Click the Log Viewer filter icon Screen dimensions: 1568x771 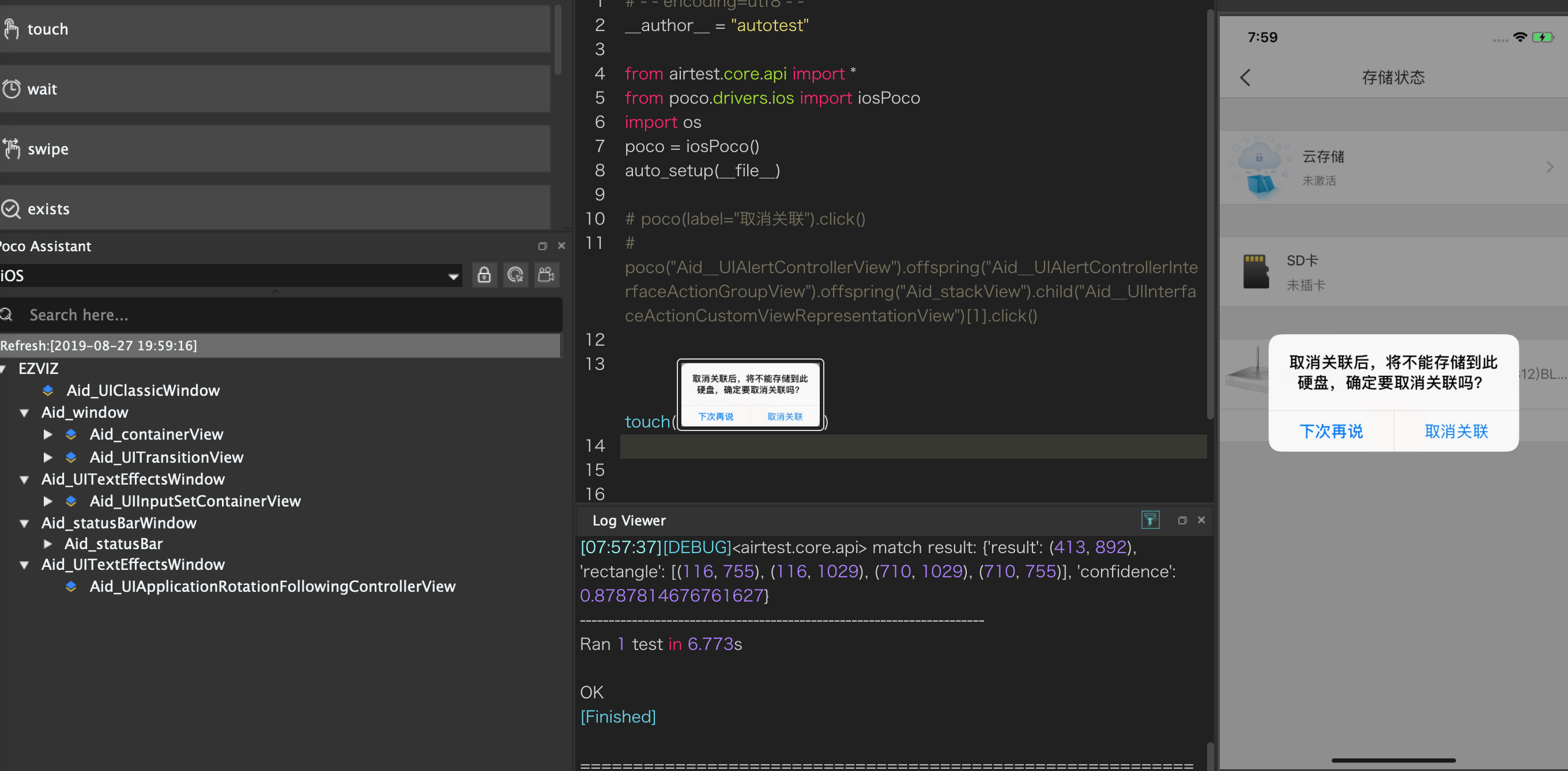[x=1150, y=520]
